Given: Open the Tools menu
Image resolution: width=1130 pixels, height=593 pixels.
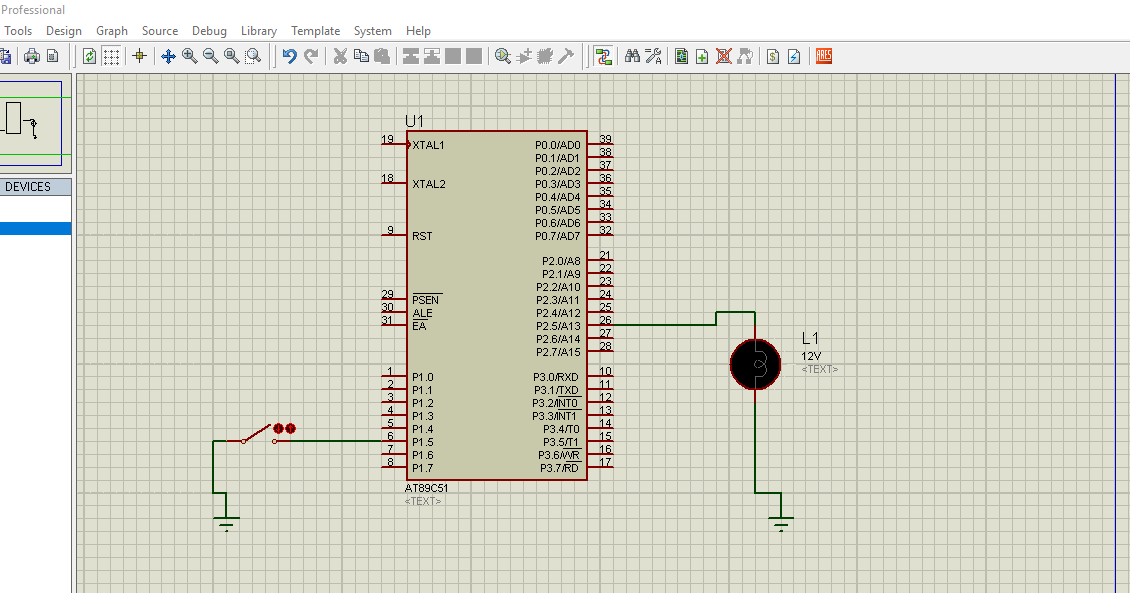Looking at the screenshot, I should pos(18,30).
